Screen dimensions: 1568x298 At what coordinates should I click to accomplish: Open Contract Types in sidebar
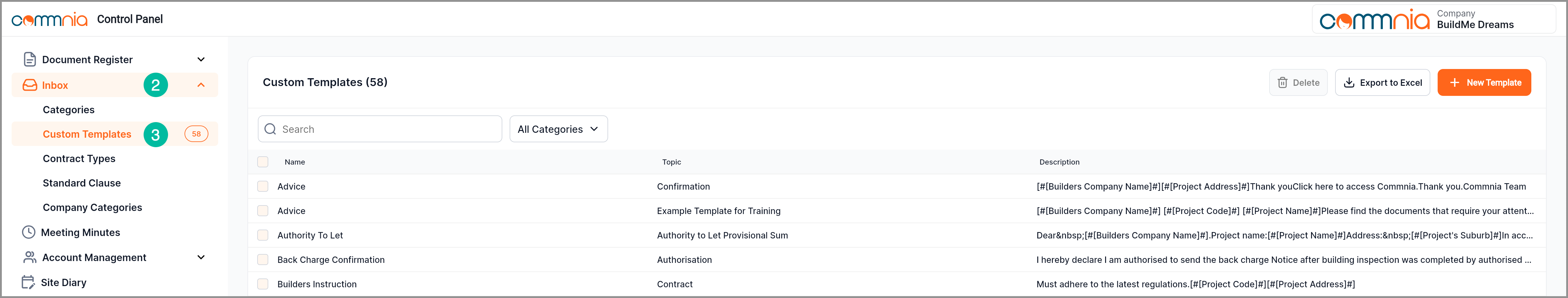click(79, 159)
